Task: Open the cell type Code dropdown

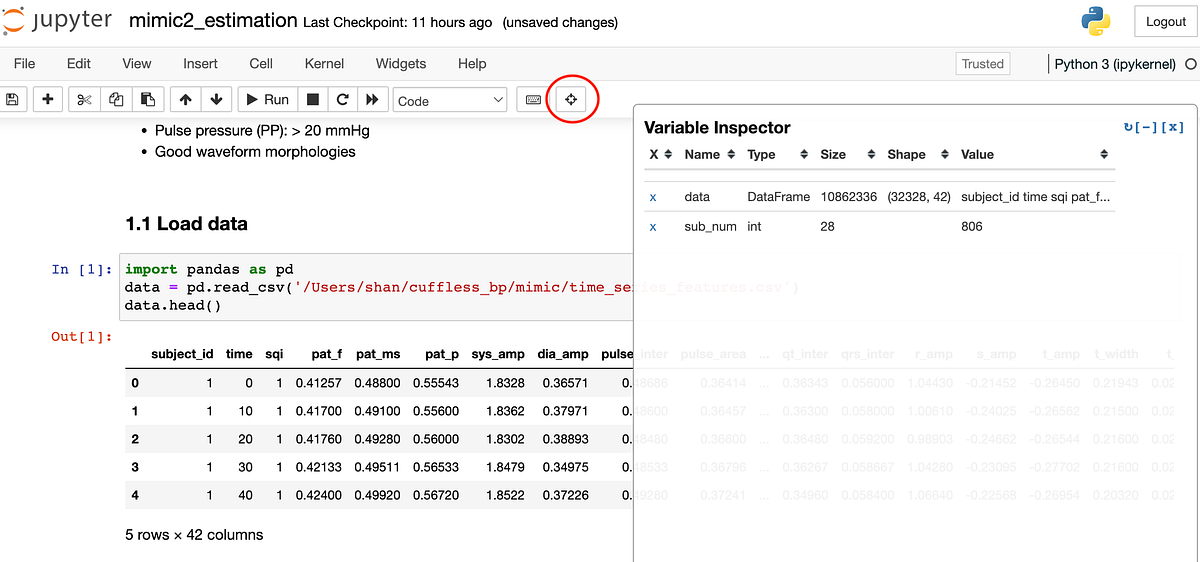Action: point(451,100)
